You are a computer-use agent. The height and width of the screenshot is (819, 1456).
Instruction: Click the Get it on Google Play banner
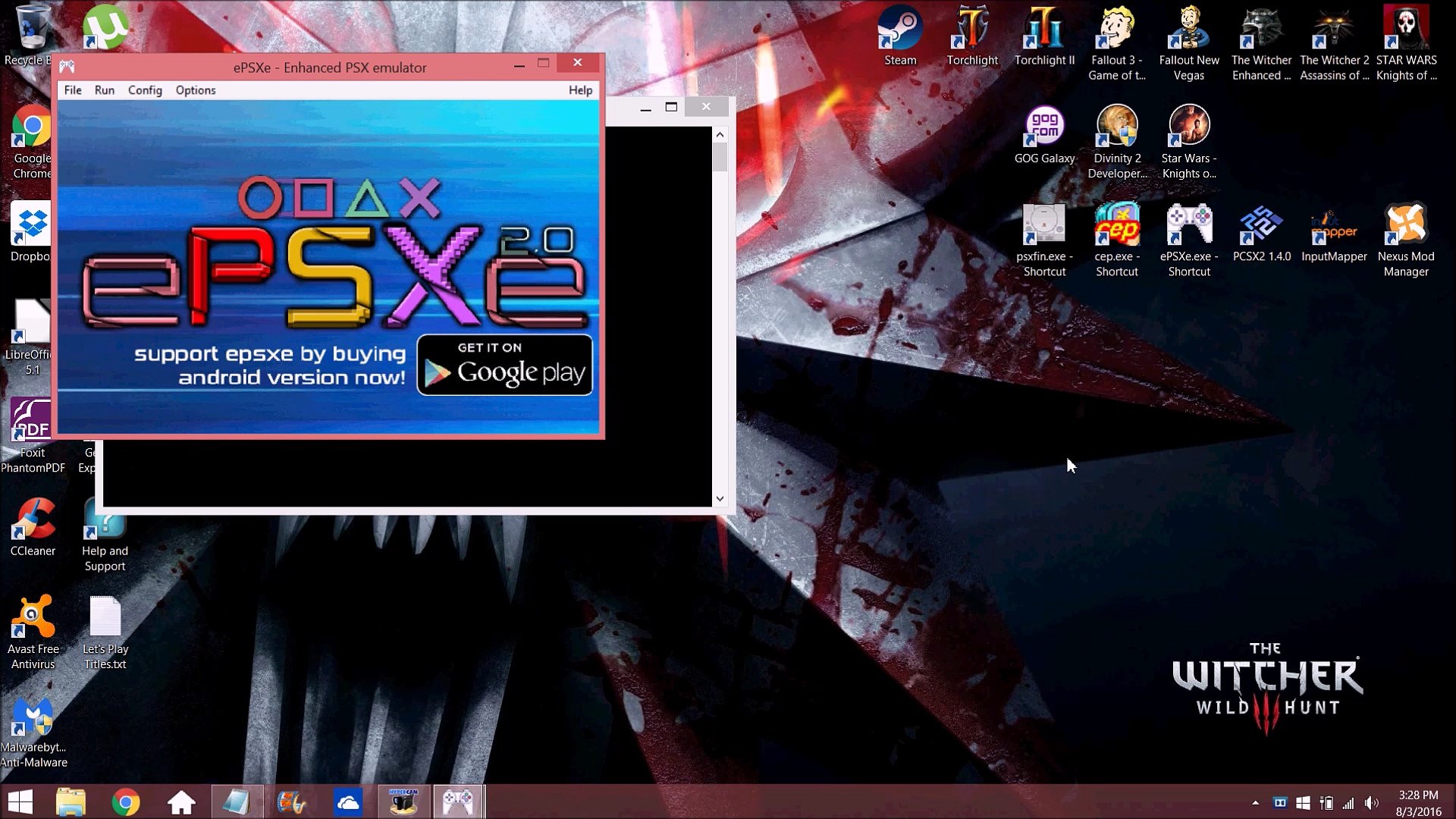click(505, 366)
